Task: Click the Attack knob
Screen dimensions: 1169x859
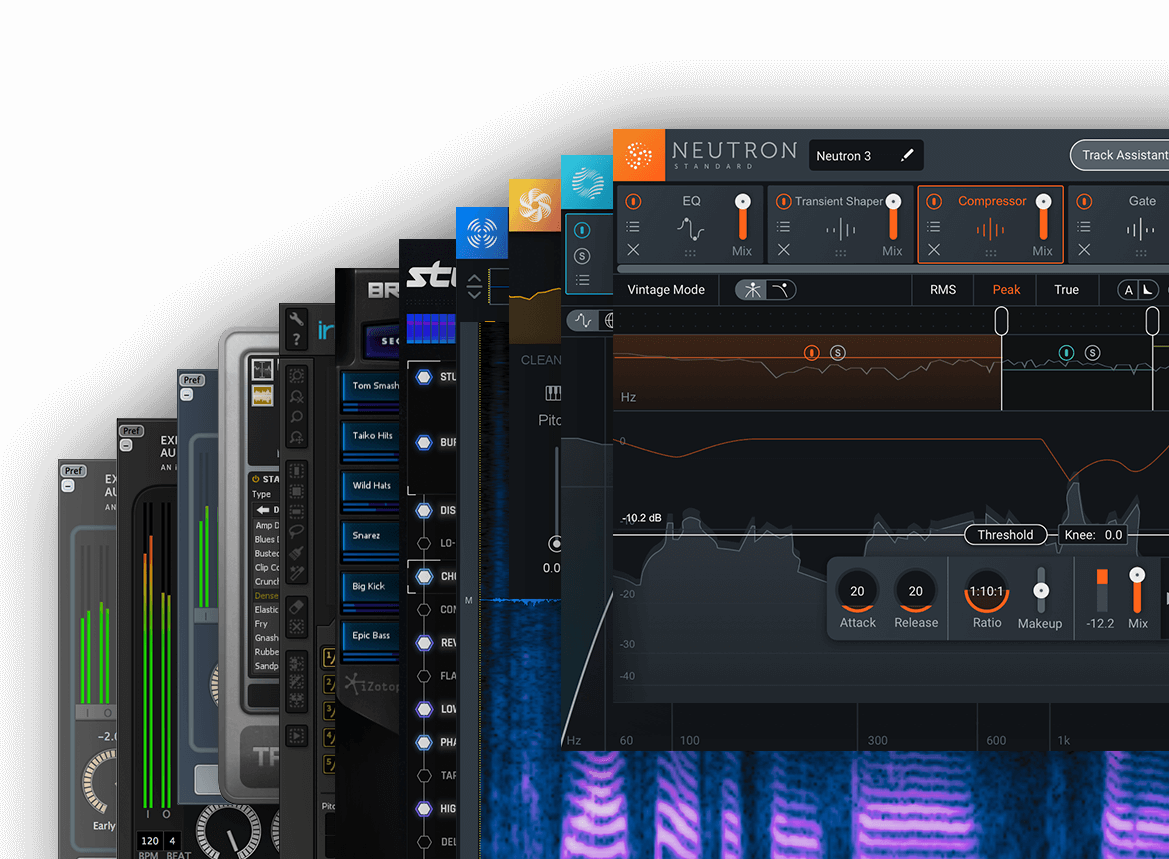Action: (x=857, y=592)
